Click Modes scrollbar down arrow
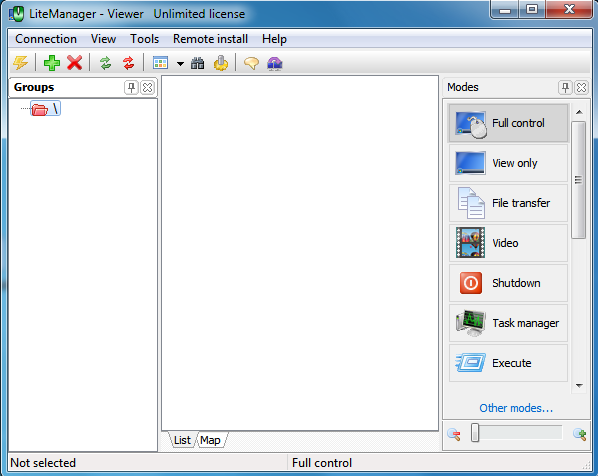The image size is (598, 476). coord(579,386)
